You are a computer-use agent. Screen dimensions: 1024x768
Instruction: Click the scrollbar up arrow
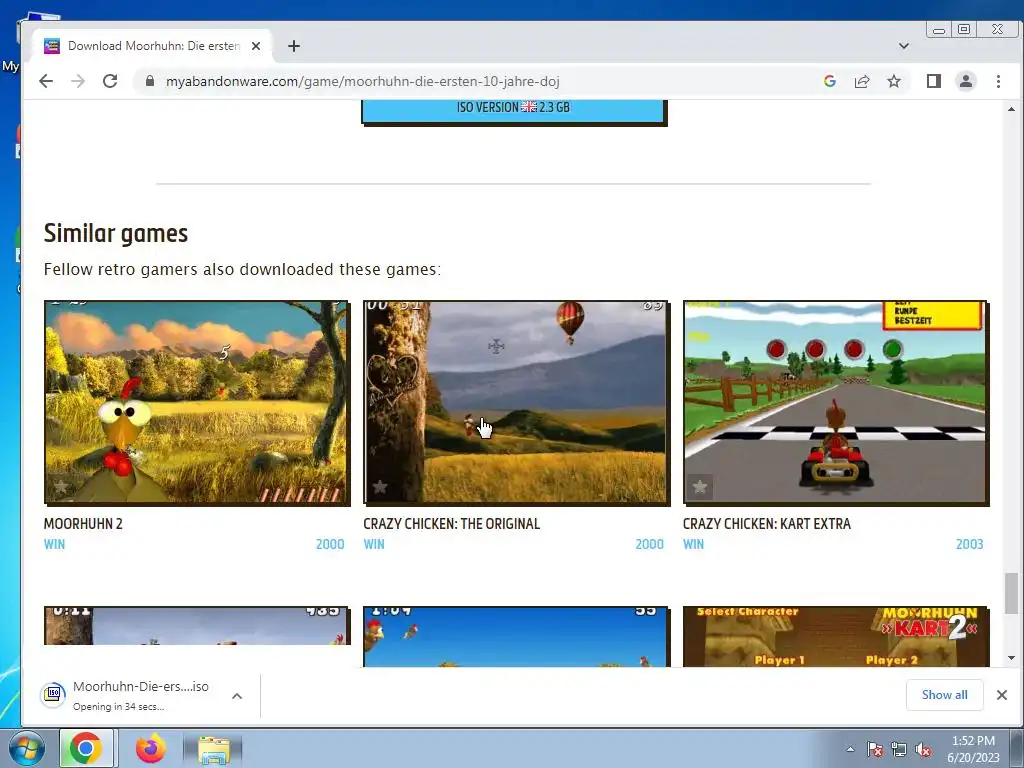click(1011, 109)
